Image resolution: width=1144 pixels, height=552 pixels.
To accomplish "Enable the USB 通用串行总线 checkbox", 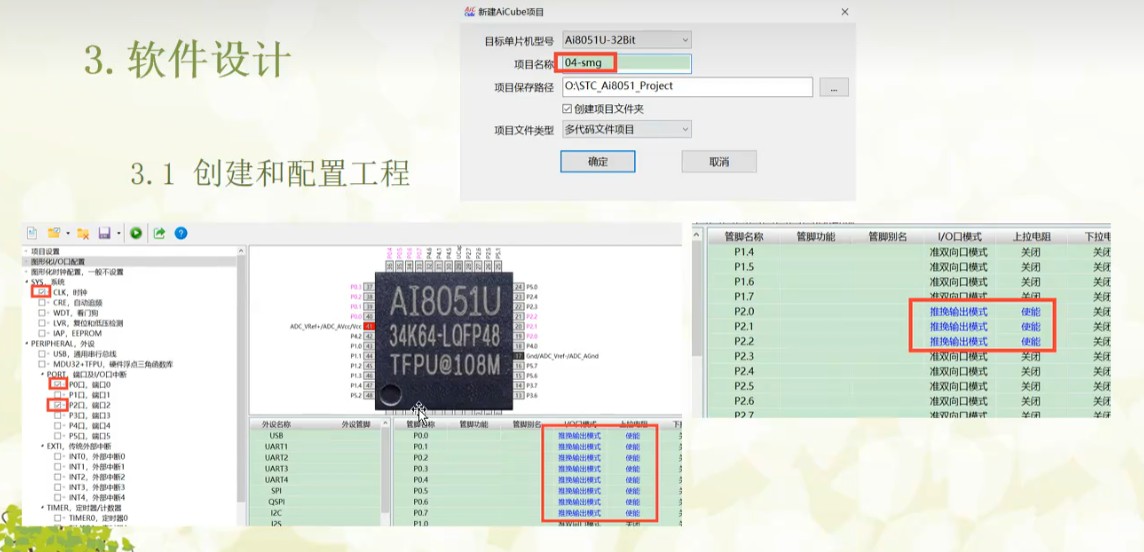I will coord(43,354).
